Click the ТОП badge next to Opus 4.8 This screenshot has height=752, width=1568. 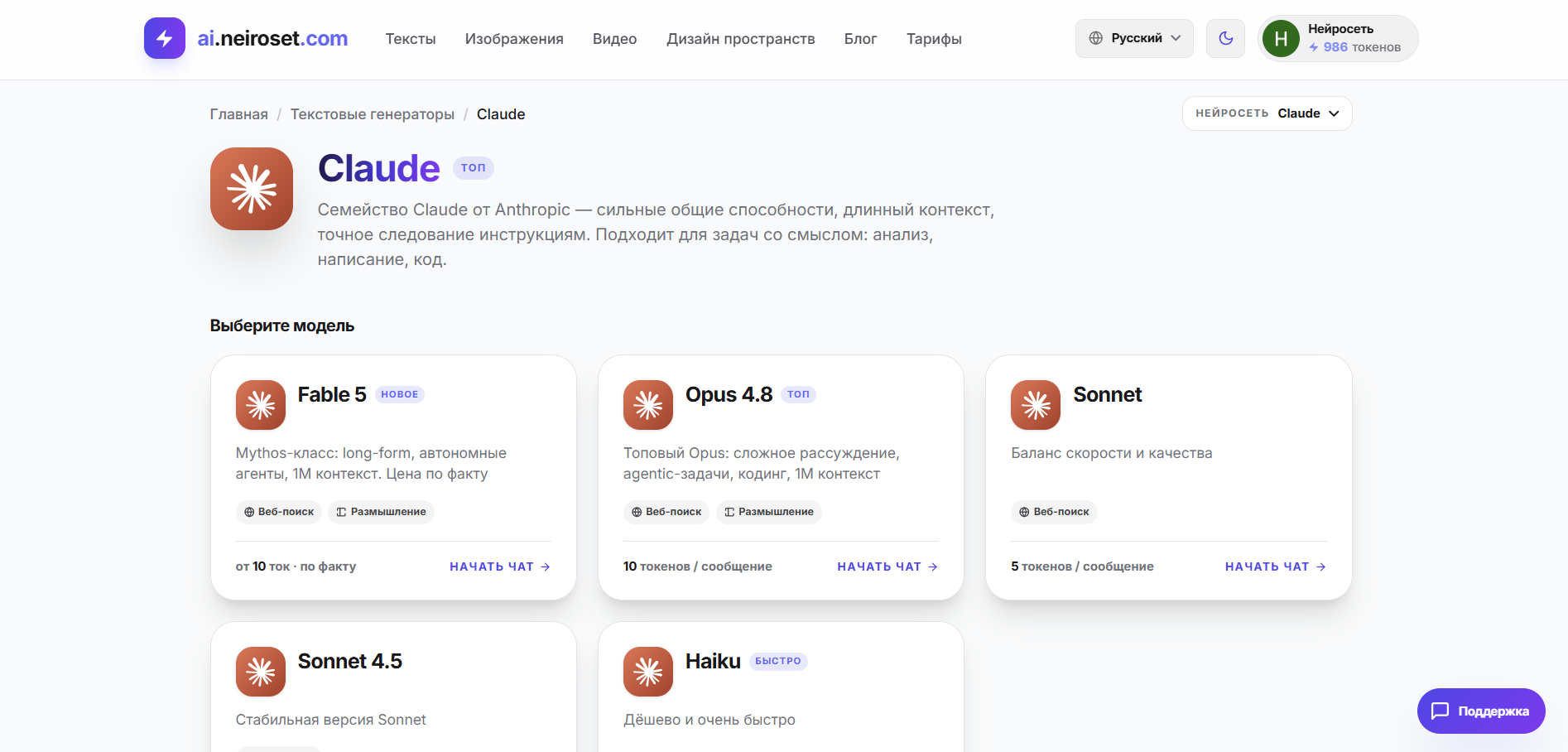tap(799, 394)
